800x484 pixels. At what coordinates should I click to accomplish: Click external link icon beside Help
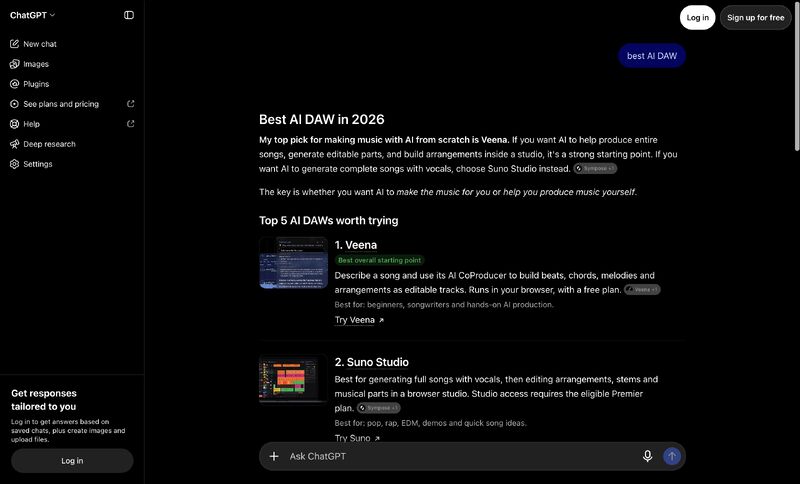click(x=131, y=123)
